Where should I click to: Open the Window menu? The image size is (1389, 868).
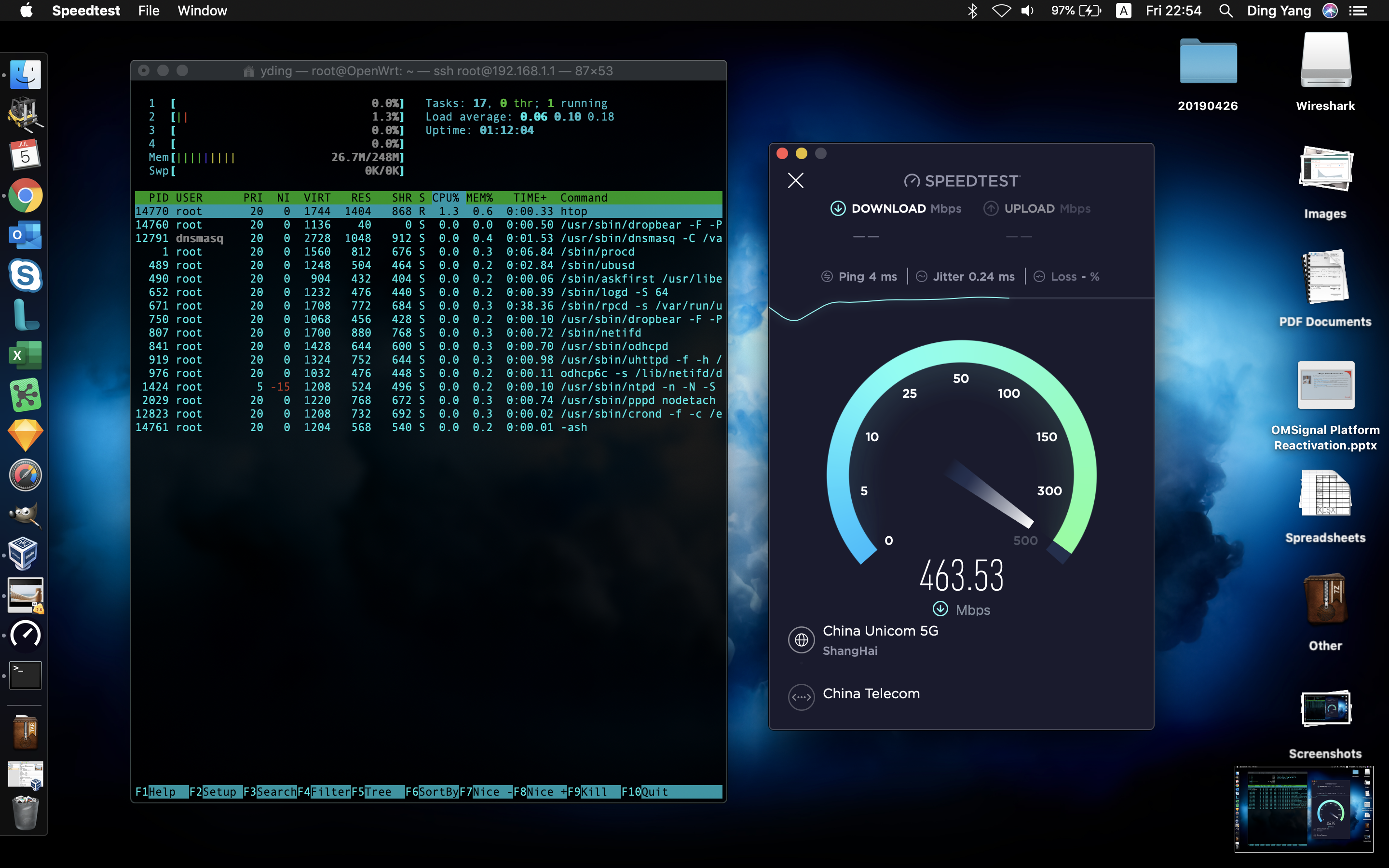point(202,11)
